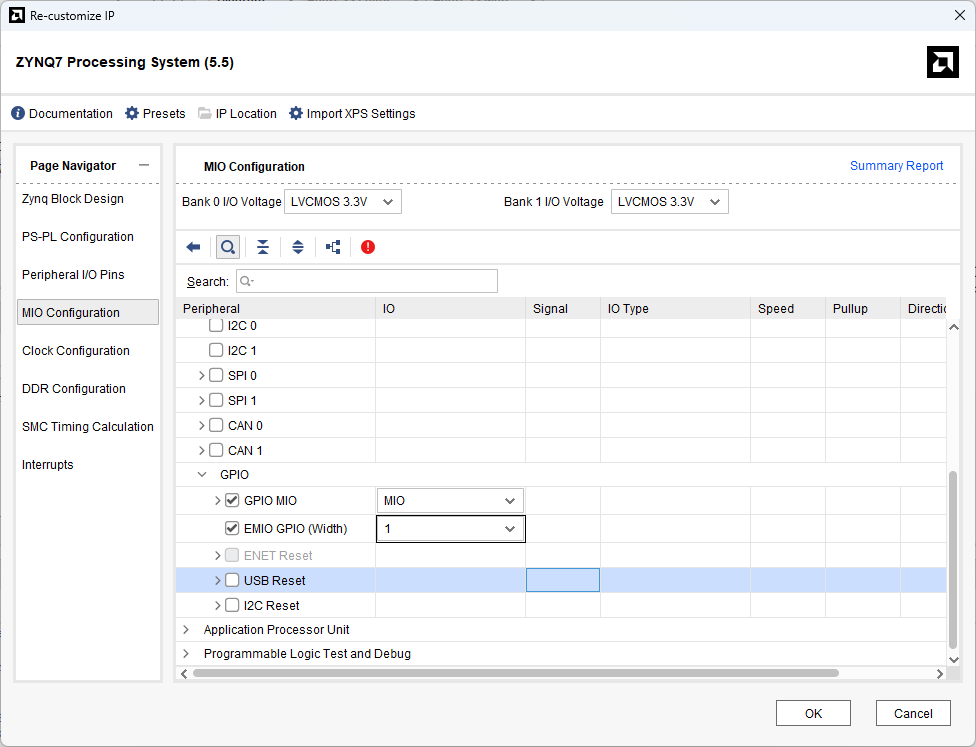Screen dimensions: 976x747
Task: Open the EMIO GPIO width dropdown
Action: 450,529
